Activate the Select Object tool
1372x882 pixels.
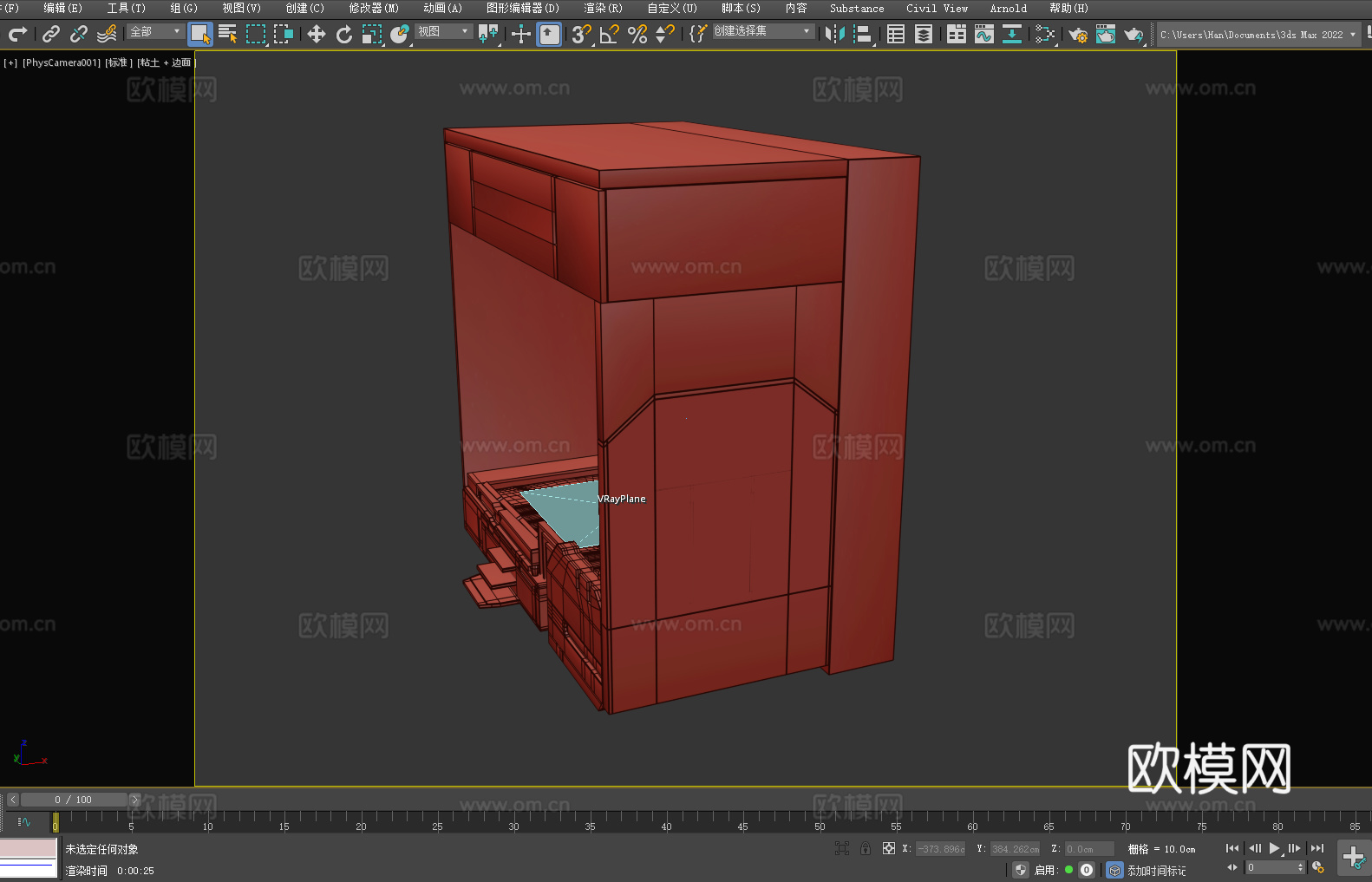200,34
